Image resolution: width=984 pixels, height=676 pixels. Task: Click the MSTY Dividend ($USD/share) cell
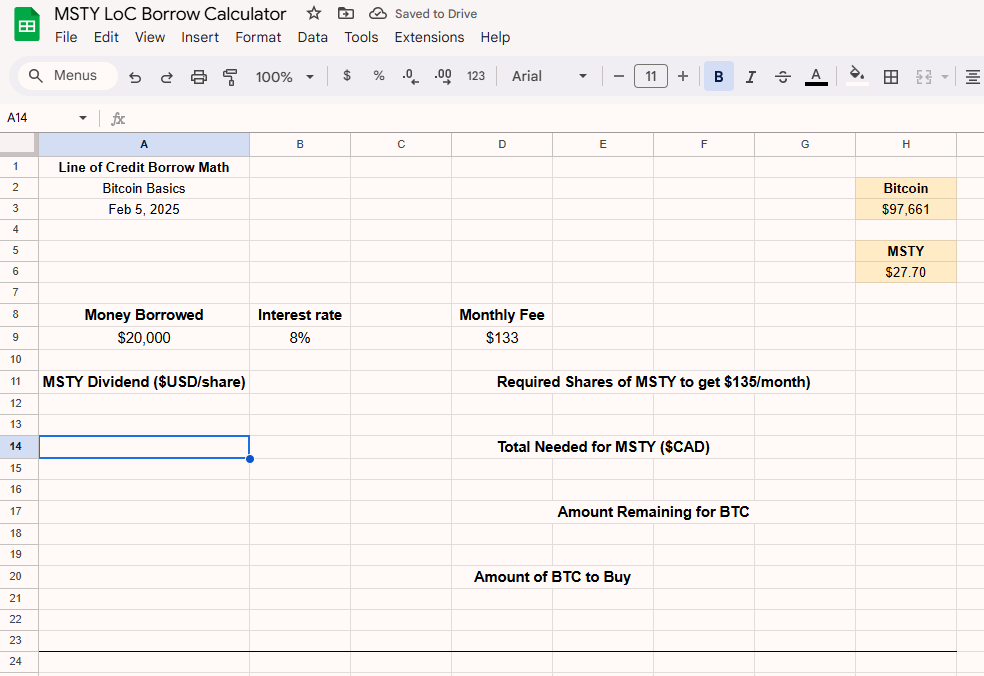[144, 382]
